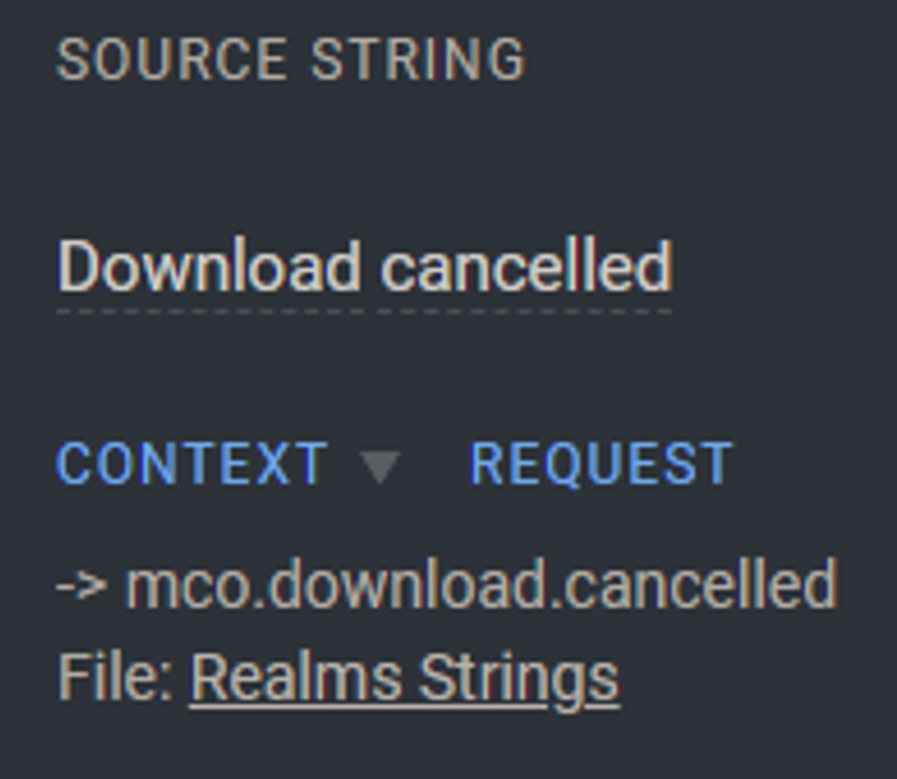897x779 pixels.
Task: Open the REQUEST context link
Action: [601, 464]
